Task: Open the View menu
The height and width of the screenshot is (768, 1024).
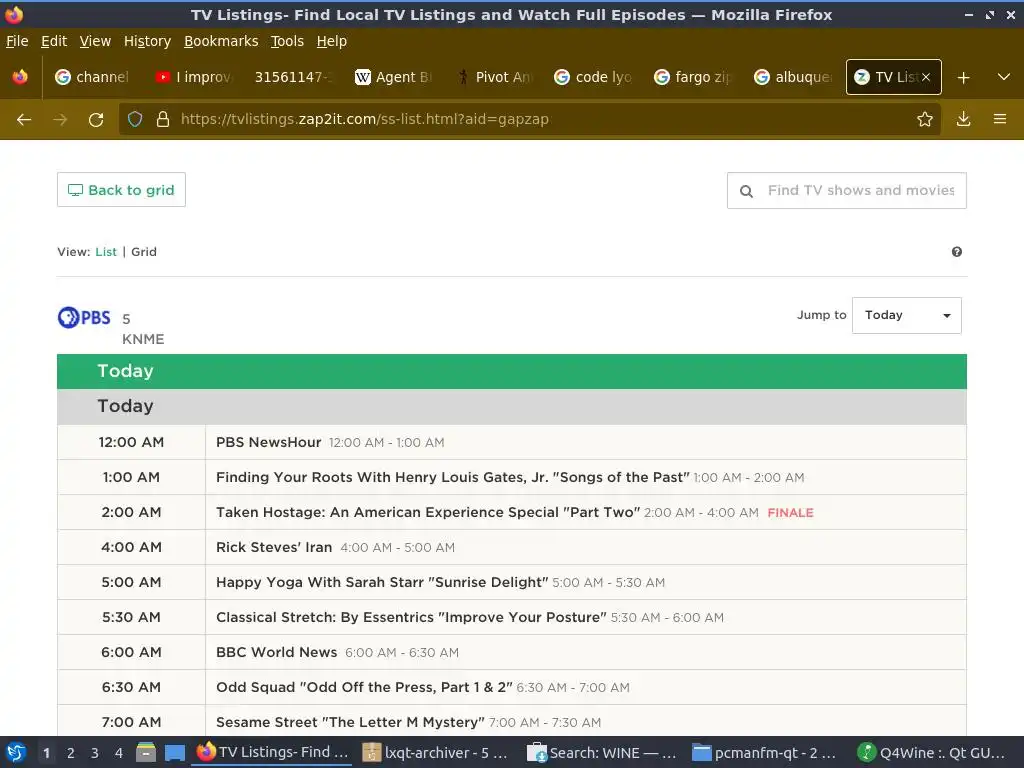Action: 95,41
